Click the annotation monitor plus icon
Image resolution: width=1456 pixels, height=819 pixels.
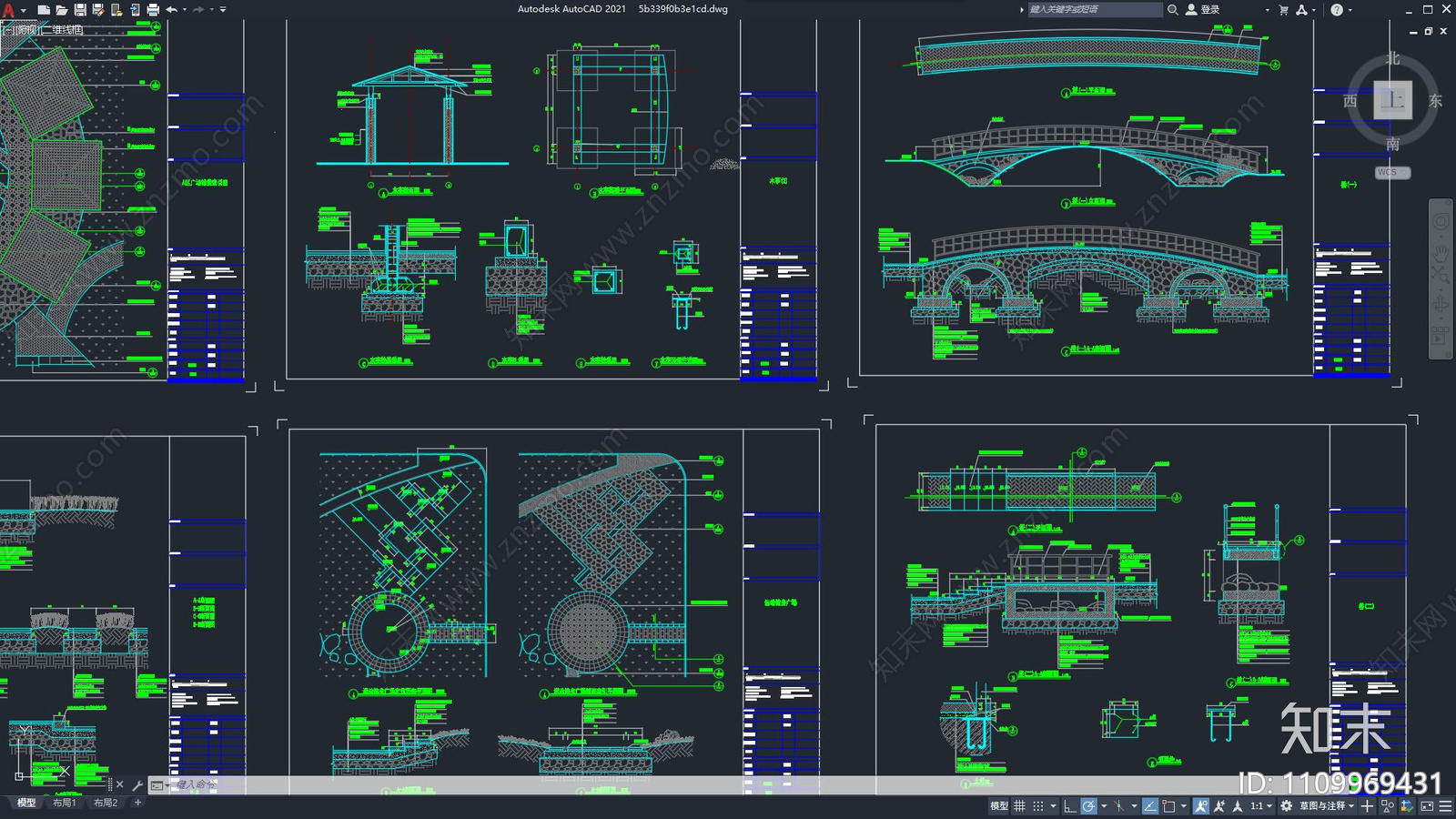point(1367,805)
